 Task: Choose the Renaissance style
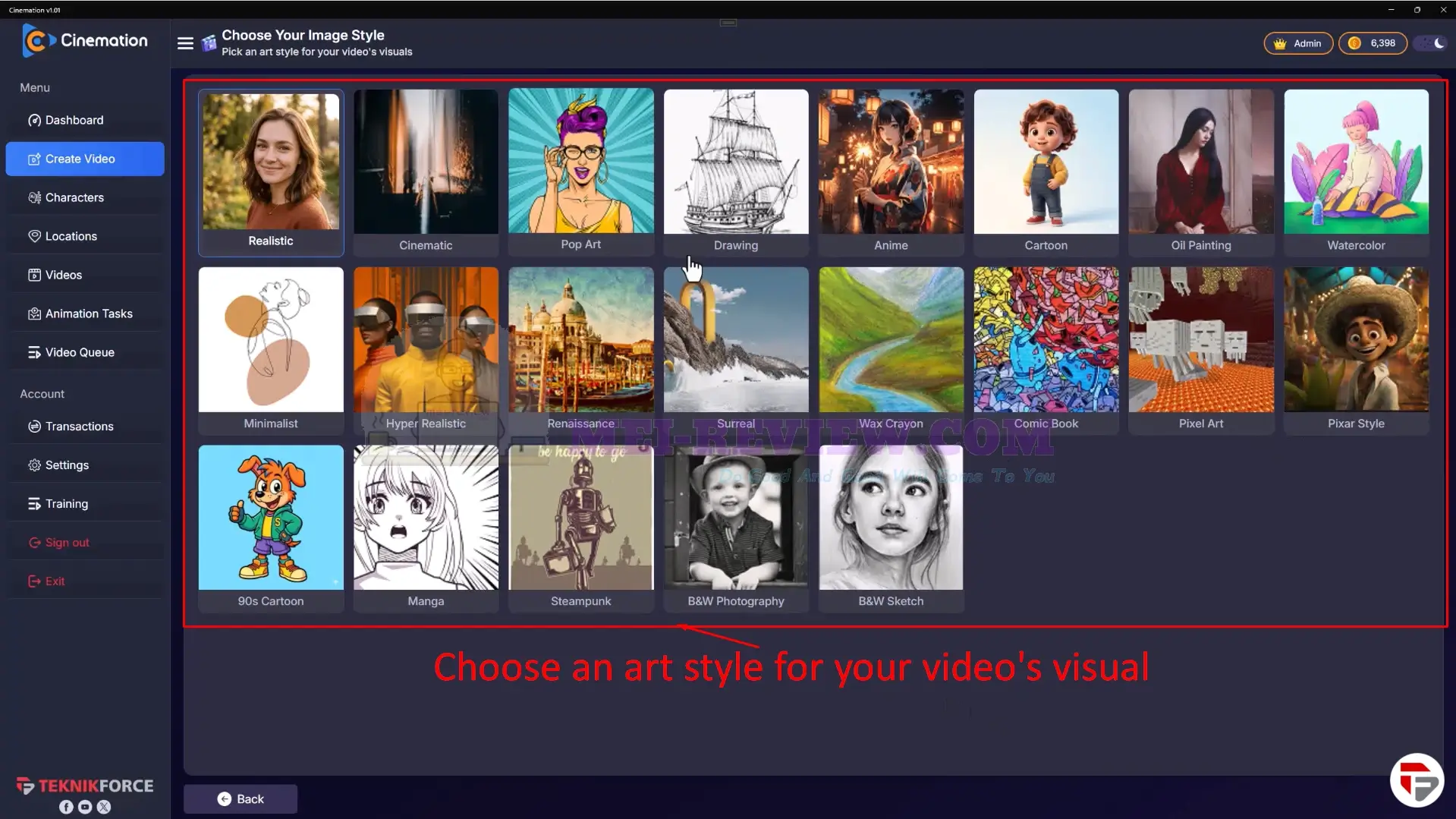[581, 351]
